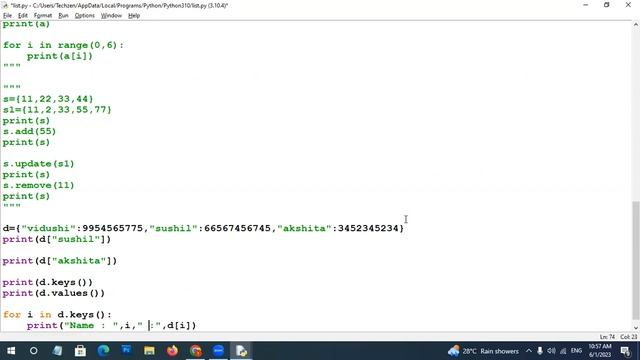Launch Microsoft Store from taskbar
The width and height of the screenshot is (640, 360).
tap(80, 351)
